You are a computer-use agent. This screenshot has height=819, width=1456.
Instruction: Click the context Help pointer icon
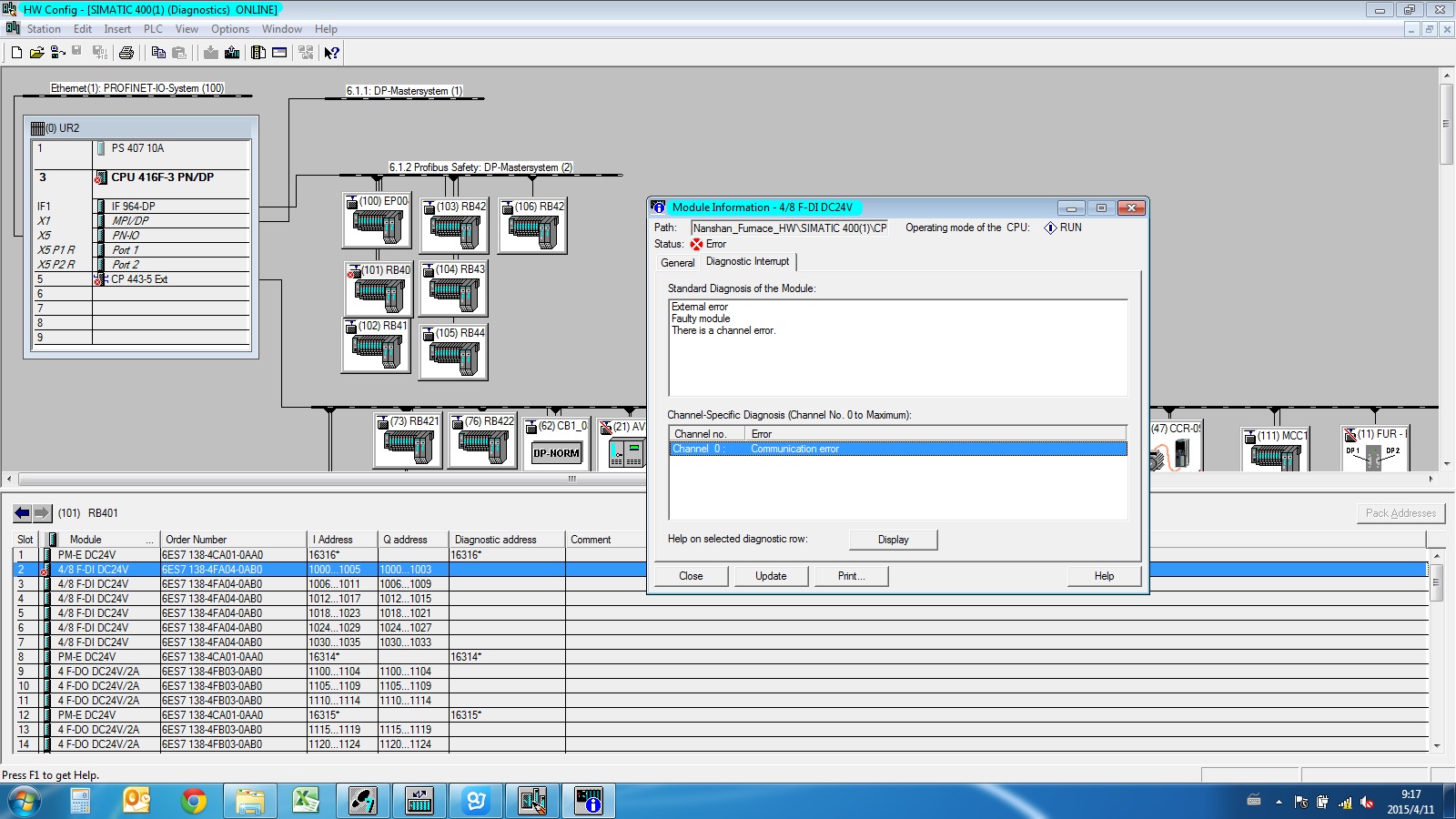click(x=332, y=53)
